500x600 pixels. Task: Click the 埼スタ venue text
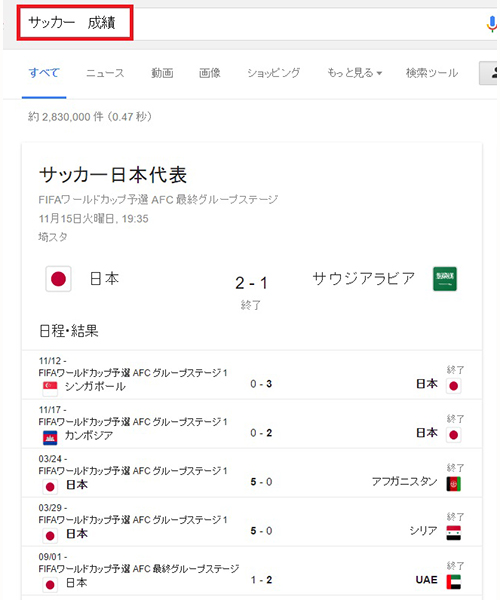pos(53,237)
